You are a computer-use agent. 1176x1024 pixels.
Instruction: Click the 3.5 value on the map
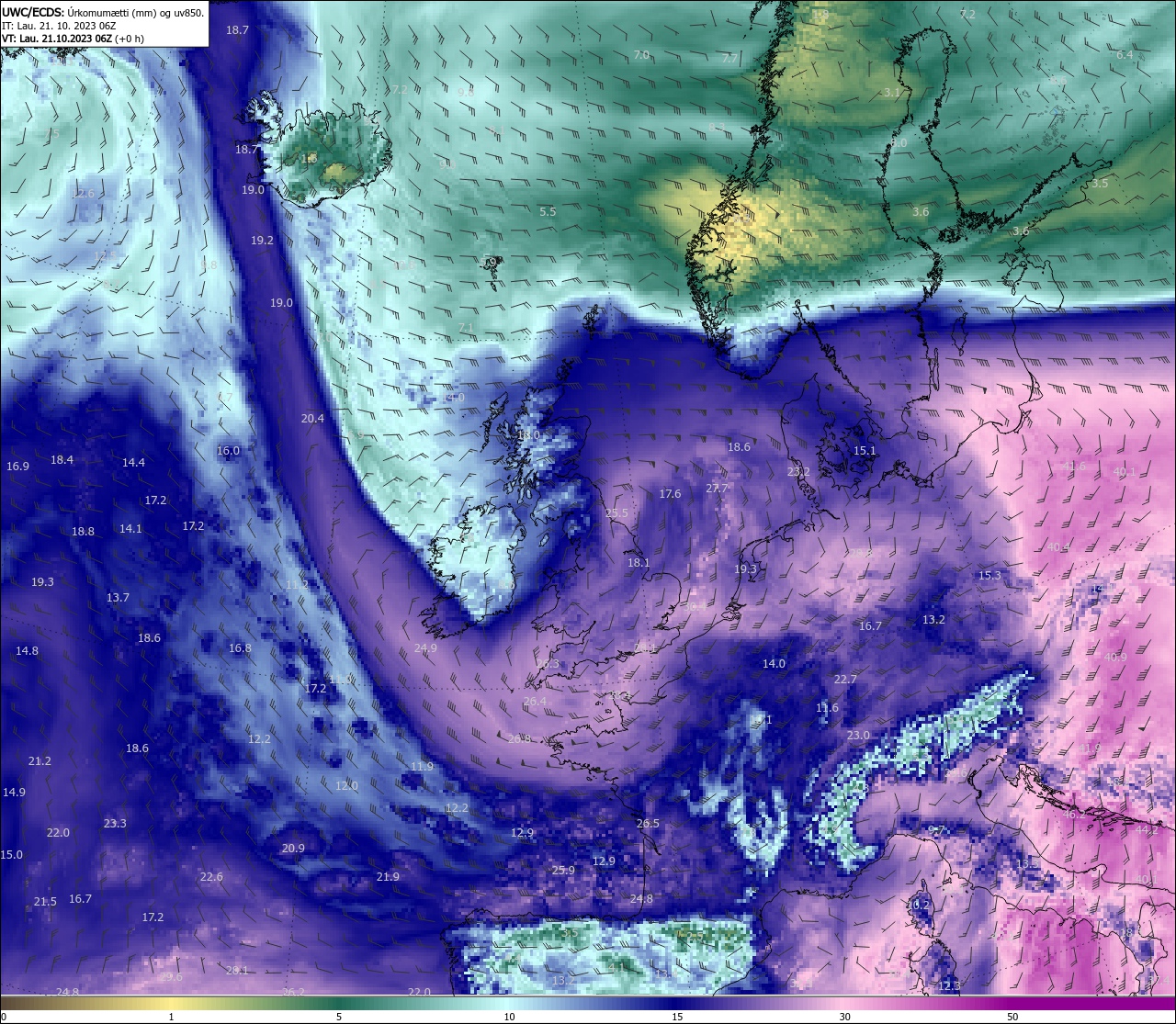coord(1100,184)
